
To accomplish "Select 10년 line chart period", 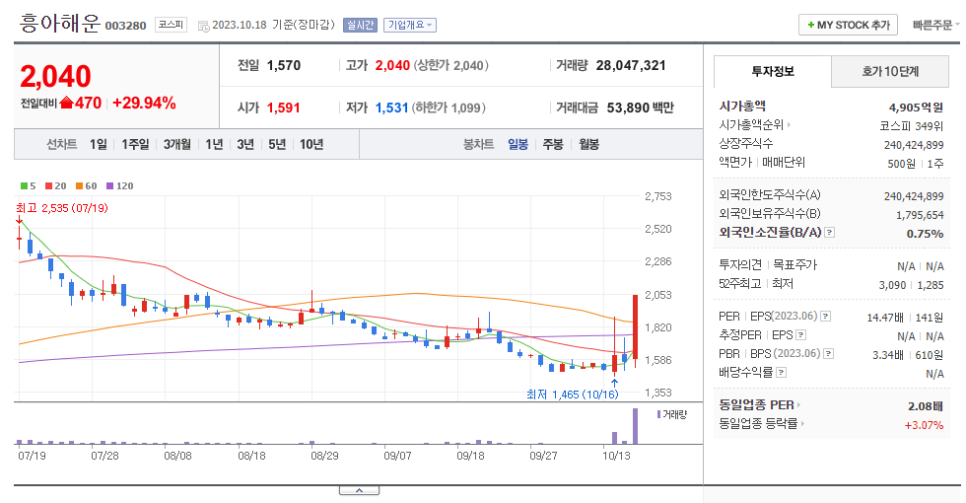I will [311, 144].
